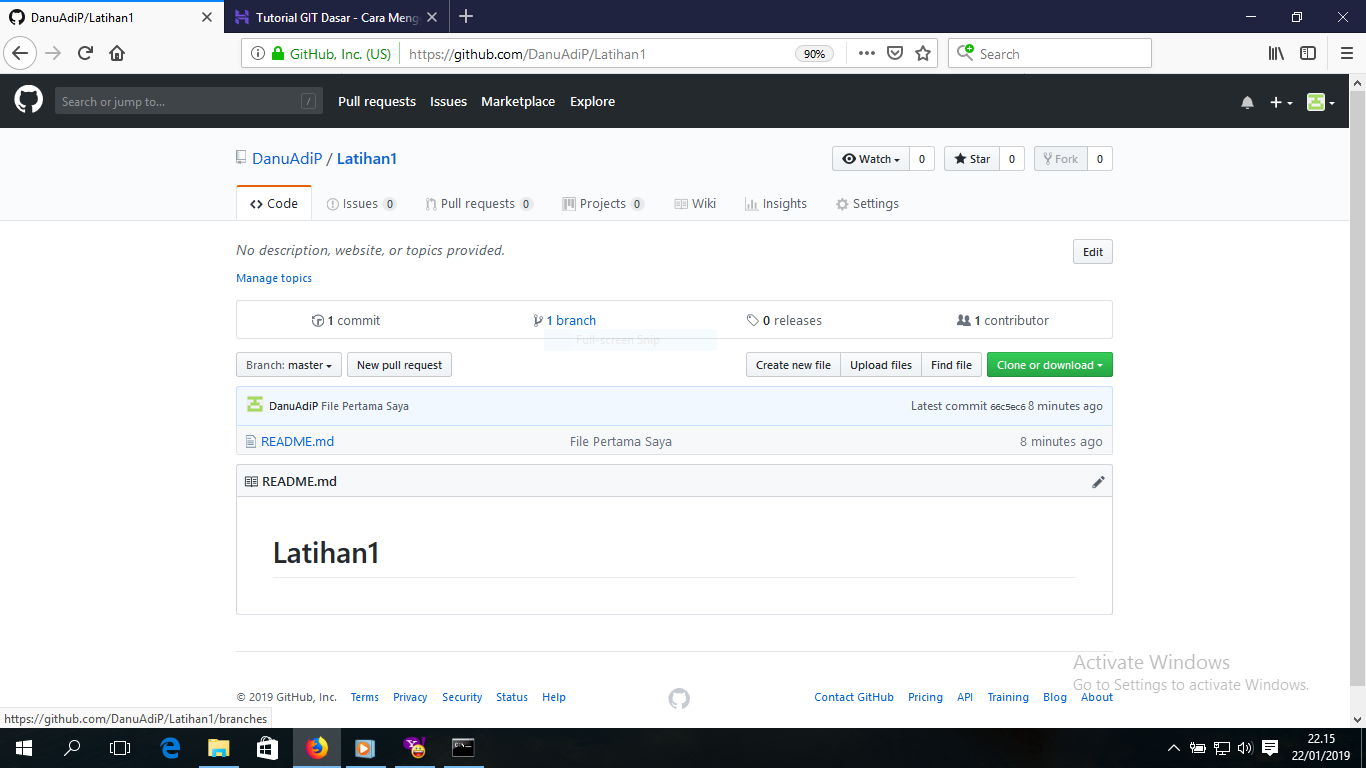
Task: Go to Firefox home page icon
Action: [x=117, y=53]
